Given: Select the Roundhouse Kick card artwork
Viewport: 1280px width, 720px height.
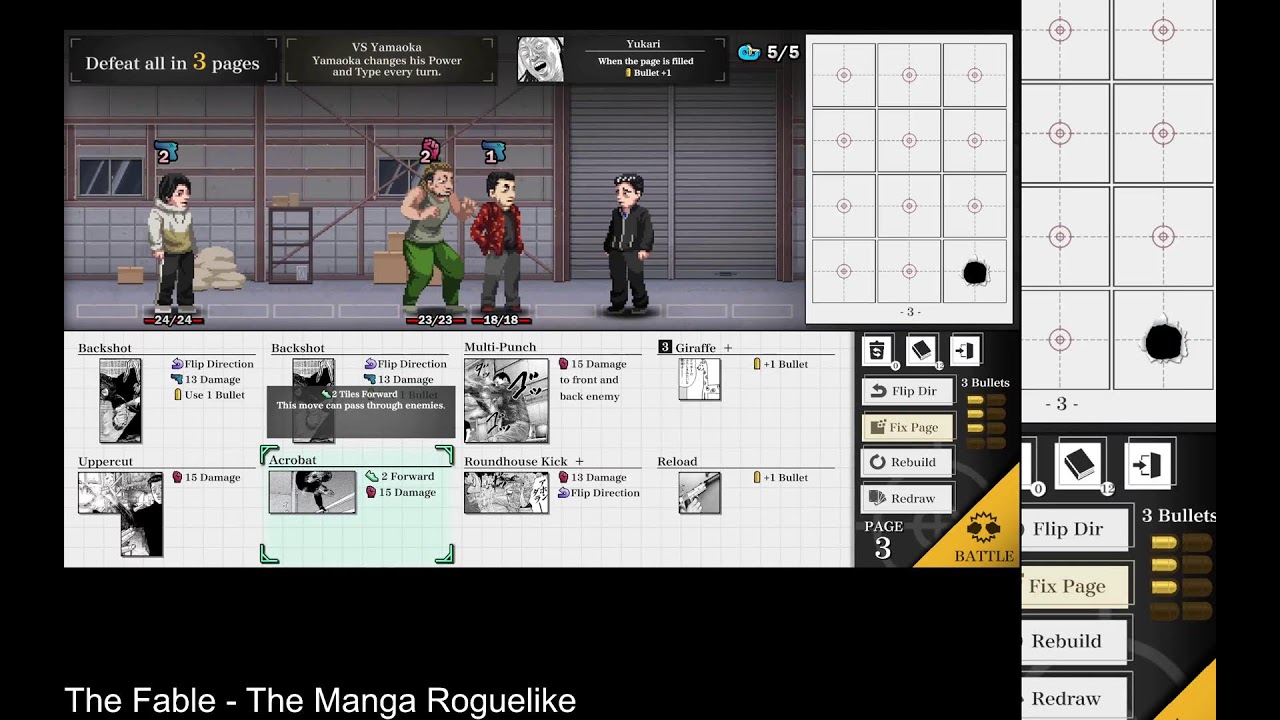Looking at the screenshot, I should tap(506, 493).
